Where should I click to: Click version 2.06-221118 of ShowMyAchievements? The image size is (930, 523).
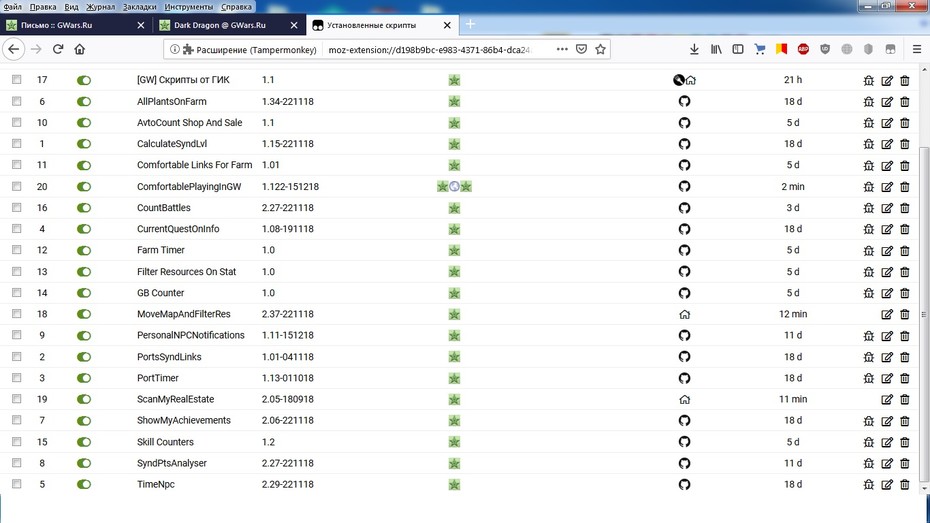click(x=288, y=420)
